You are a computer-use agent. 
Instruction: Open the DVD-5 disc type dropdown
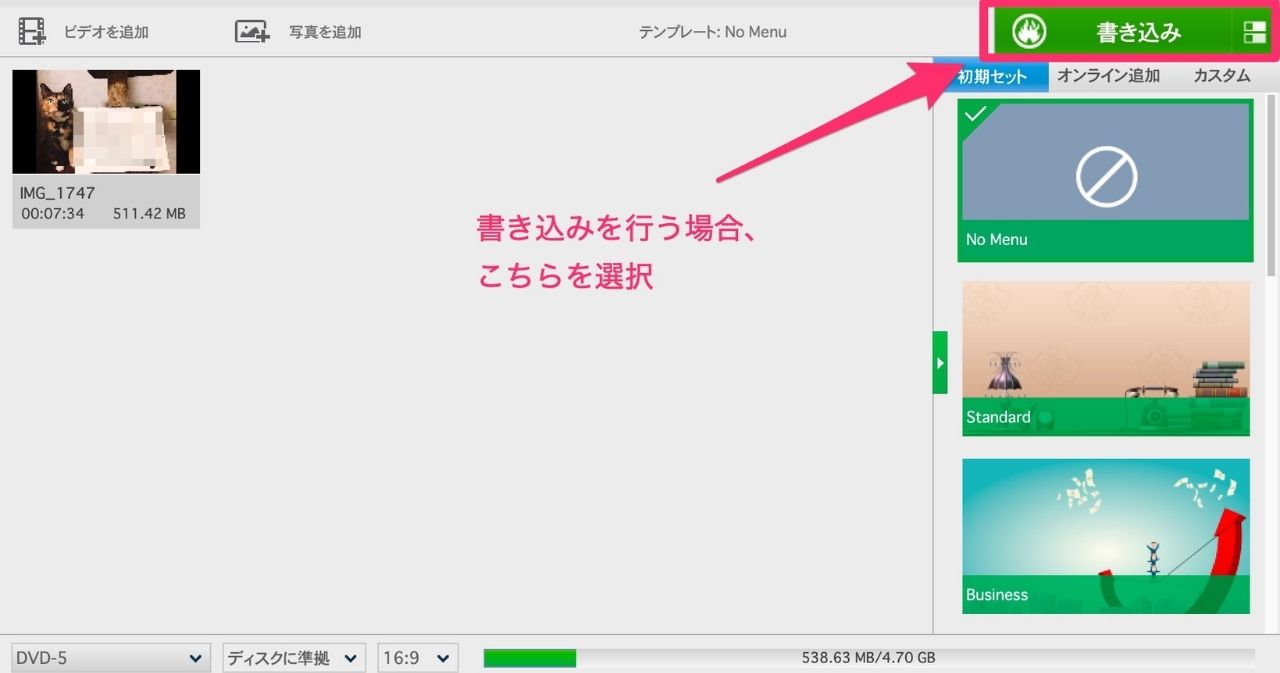pos(110,657)
